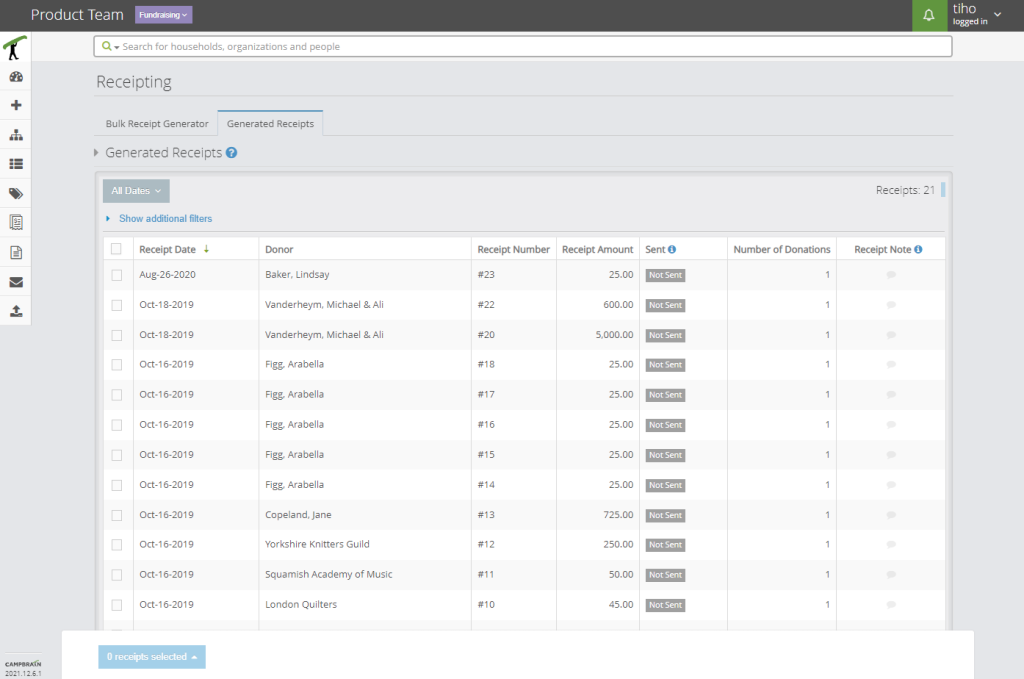1024x679 pixels.
Task: Open the envelope mail icon in sidebar
Action: click(16, 282)
